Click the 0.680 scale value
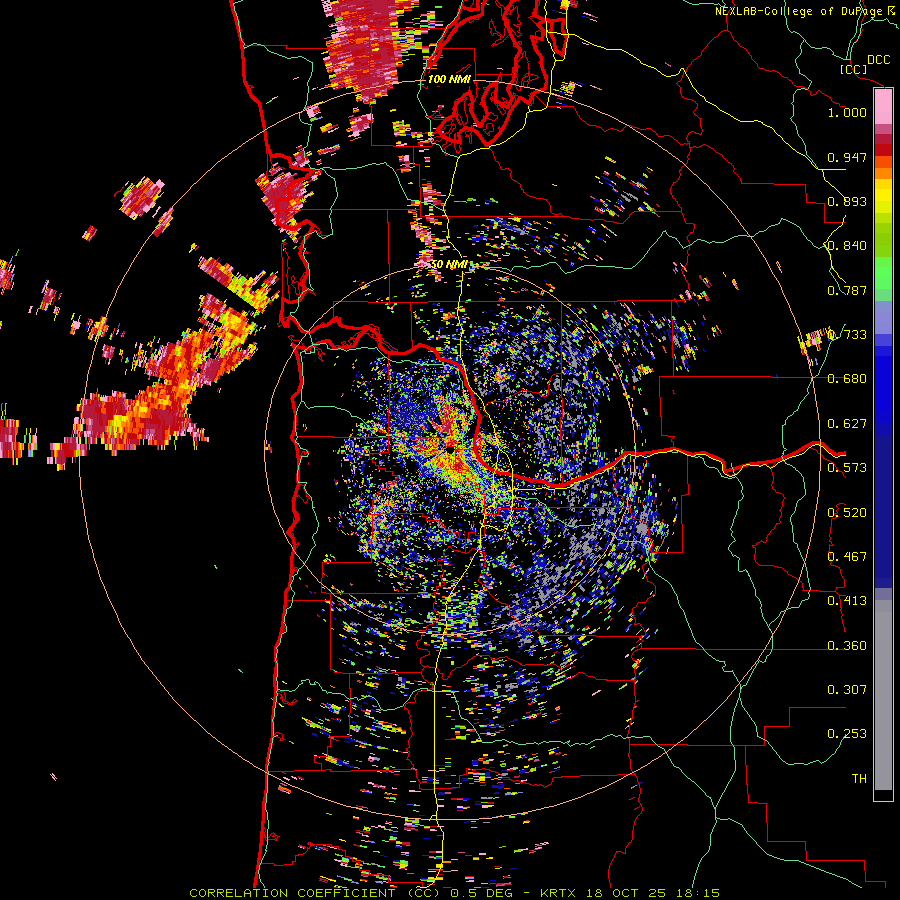This screenshot has height=900, width=900. (847, 379)
